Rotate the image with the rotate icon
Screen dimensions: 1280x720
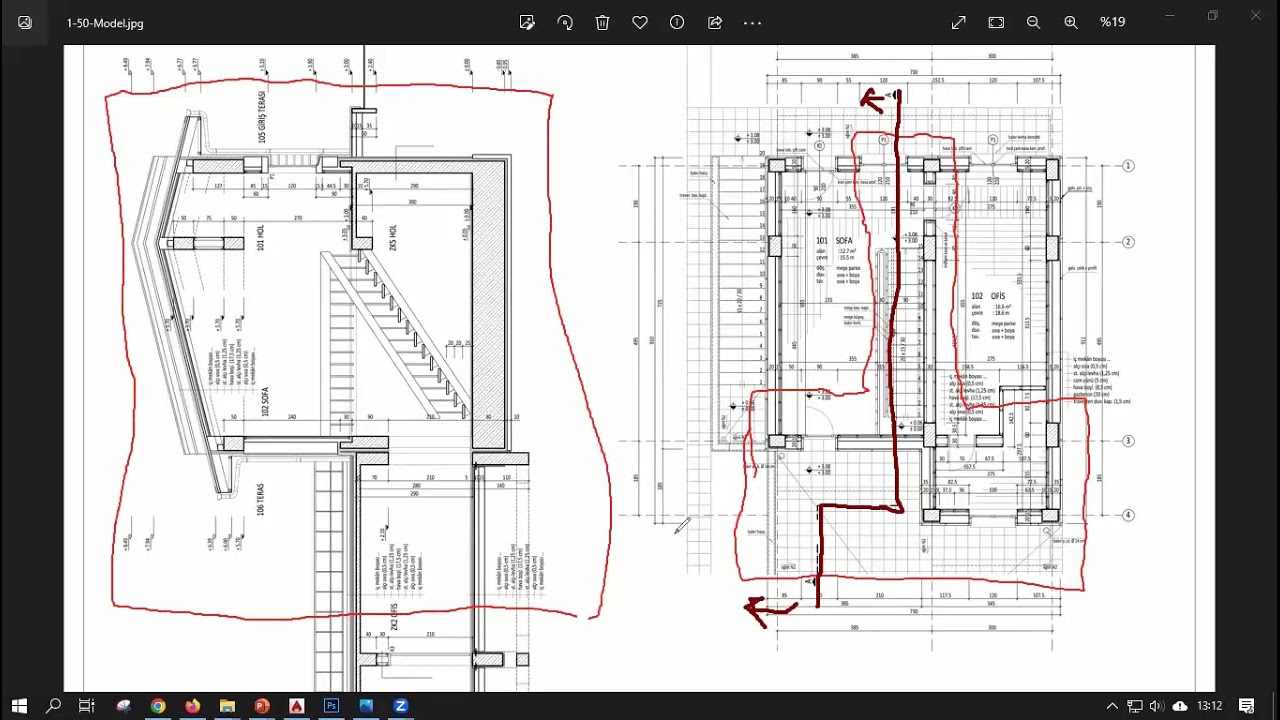click(x=565, y=22)
